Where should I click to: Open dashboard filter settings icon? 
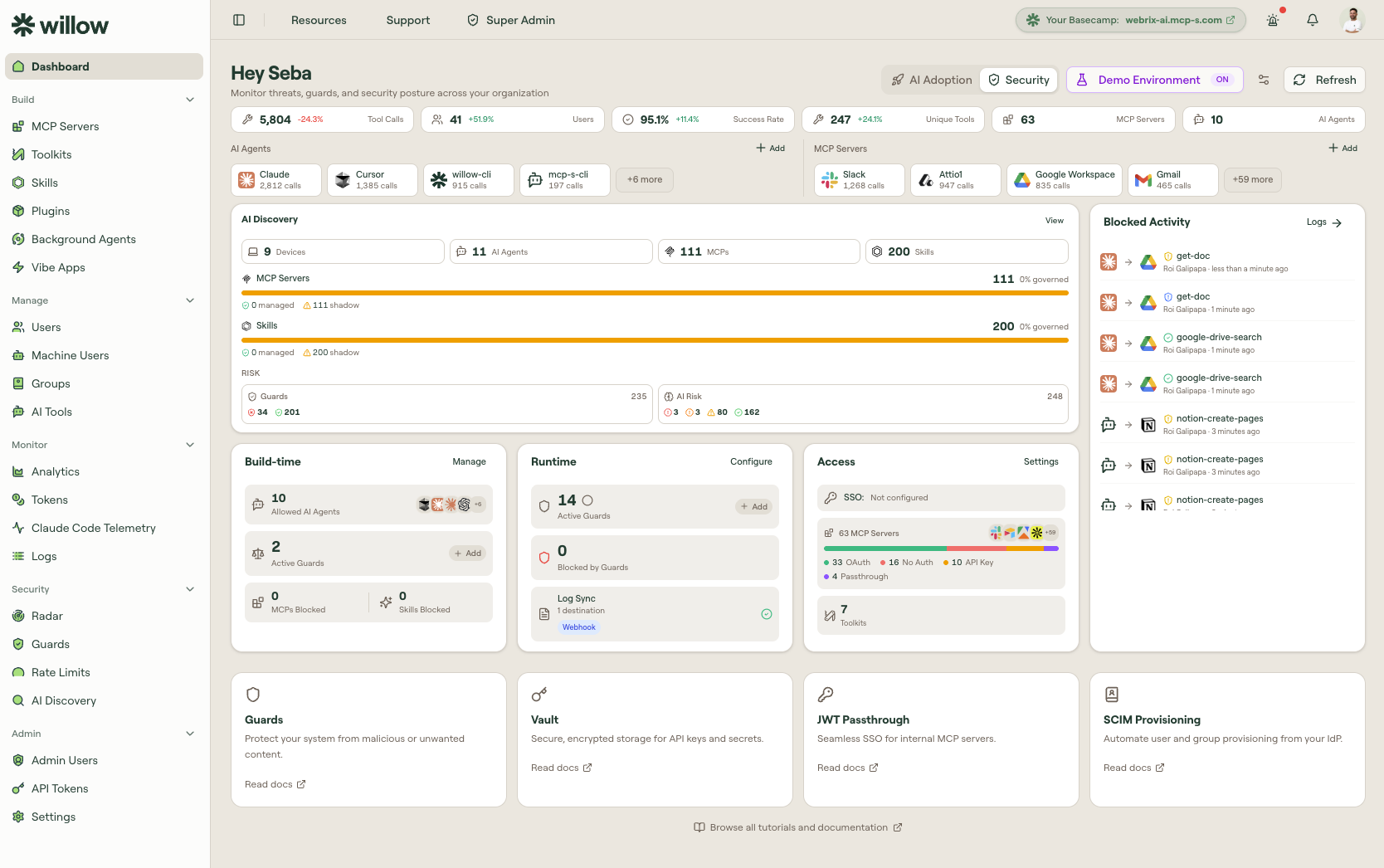click(1264, 80)
